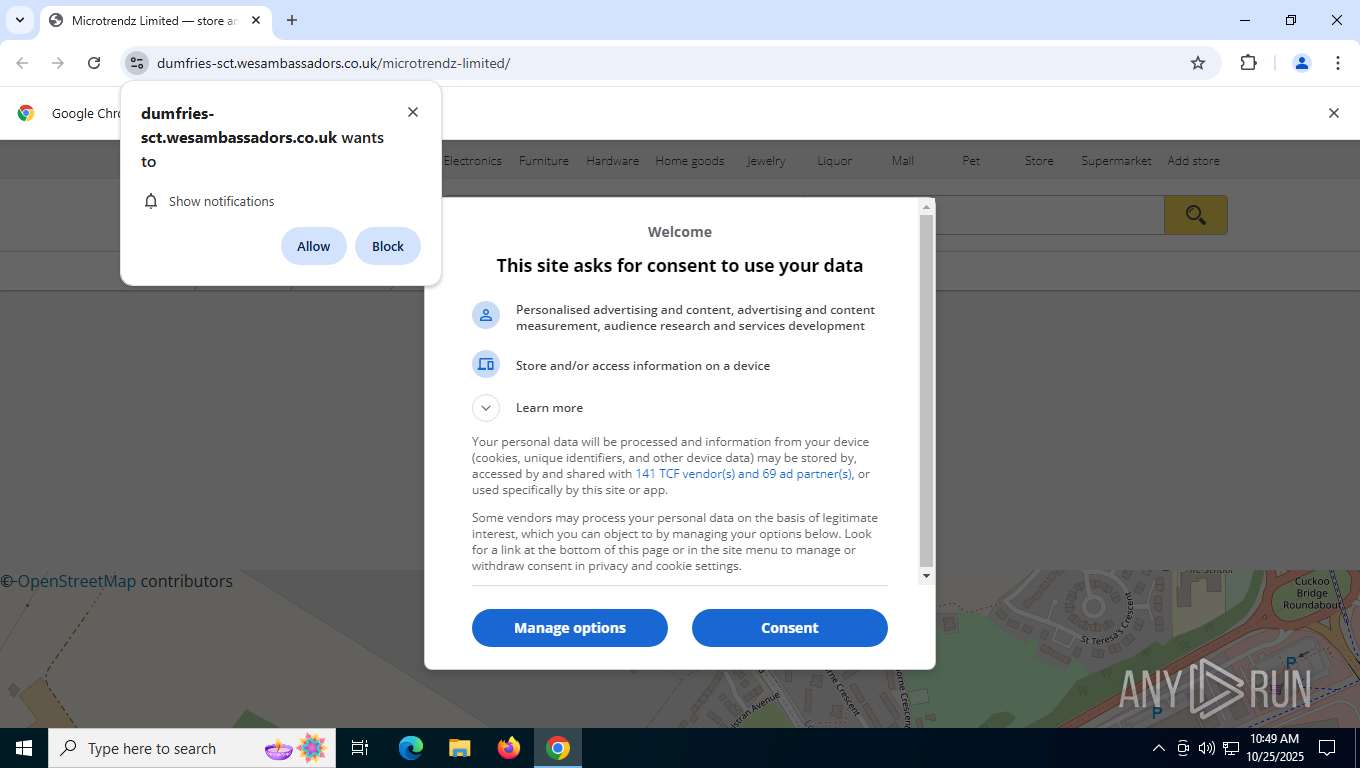Reload the current page
This screenshot has height=768, width=1360.
(x=94, y=63)
